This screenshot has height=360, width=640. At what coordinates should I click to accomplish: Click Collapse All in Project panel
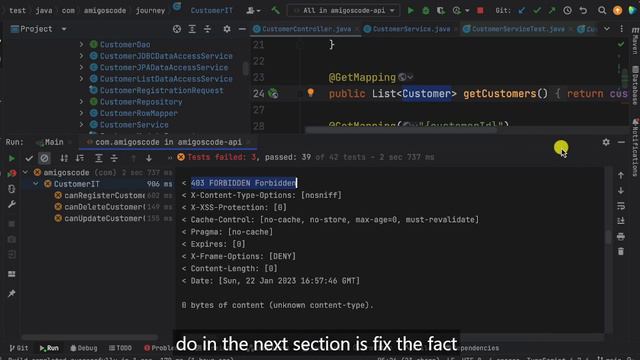pos(207,29)
